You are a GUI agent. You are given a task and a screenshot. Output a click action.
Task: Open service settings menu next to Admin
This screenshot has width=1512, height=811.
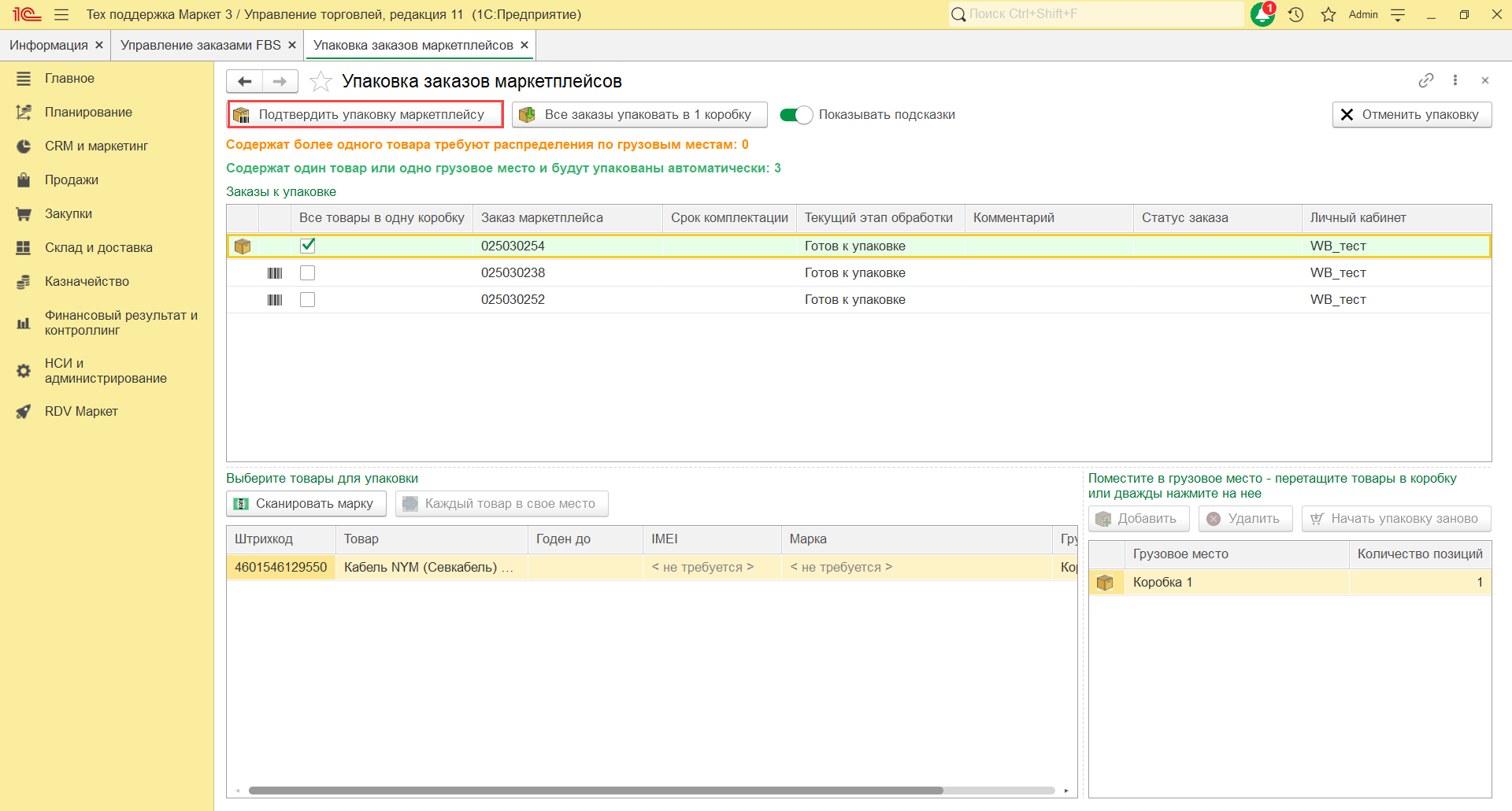(1398, 15)
